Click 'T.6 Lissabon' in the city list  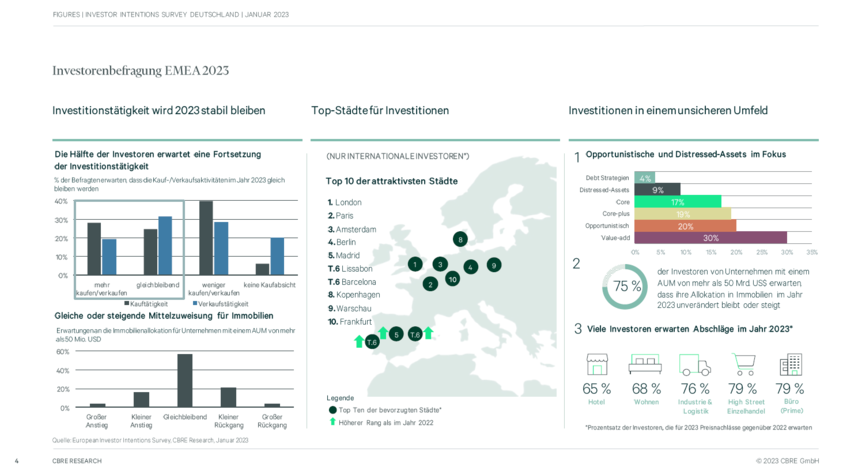pyautogui.click(x=350, y=269)
